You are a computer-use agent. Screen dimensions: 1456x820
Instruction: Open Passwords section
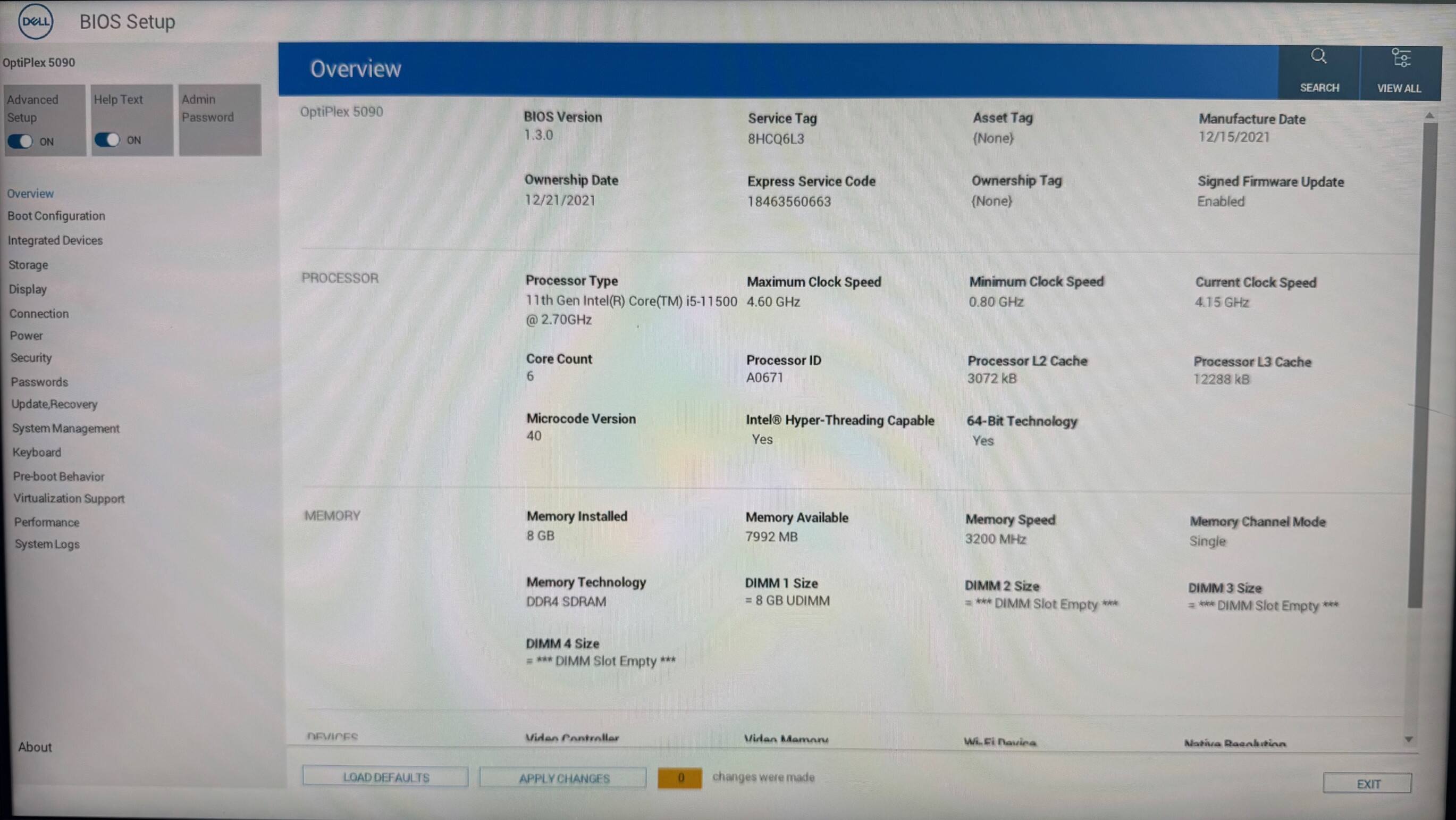point(39,382)
